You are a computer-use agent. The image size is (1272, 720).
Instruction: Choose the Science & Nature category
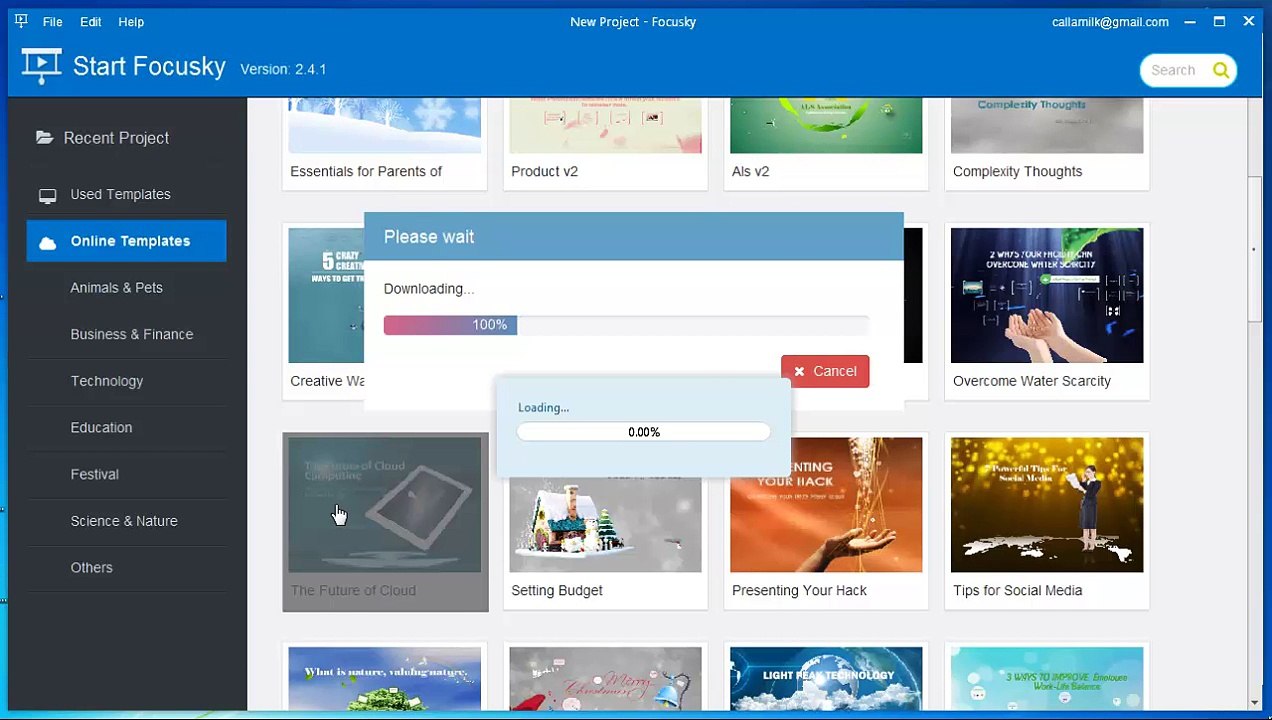click(x=124, y=521)
